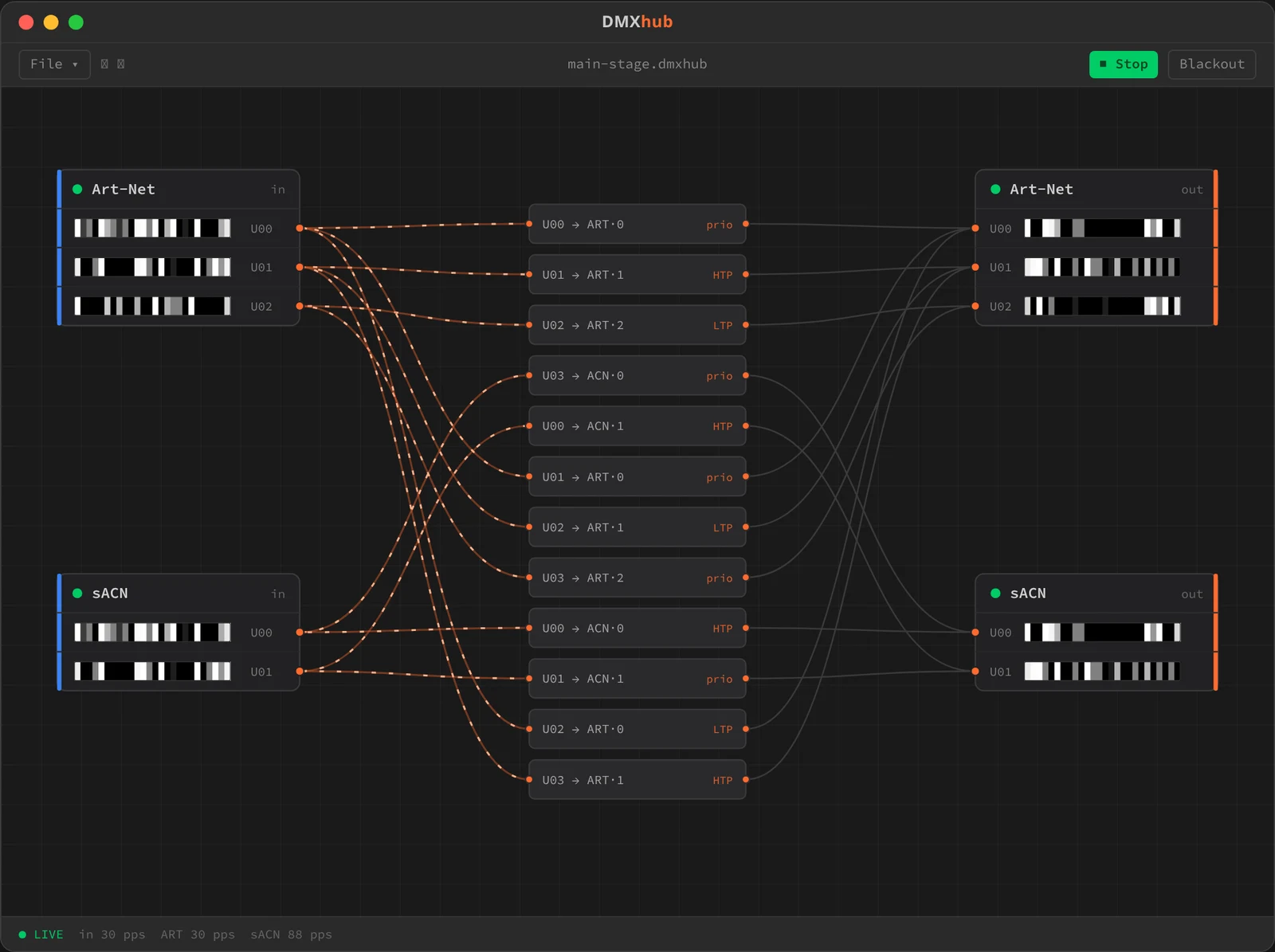The height and width of the screenshot is (952, 1275).
Task: Click the output port of route U03 → ART·1
Action: pyautogui.click(x=746, y=779)
